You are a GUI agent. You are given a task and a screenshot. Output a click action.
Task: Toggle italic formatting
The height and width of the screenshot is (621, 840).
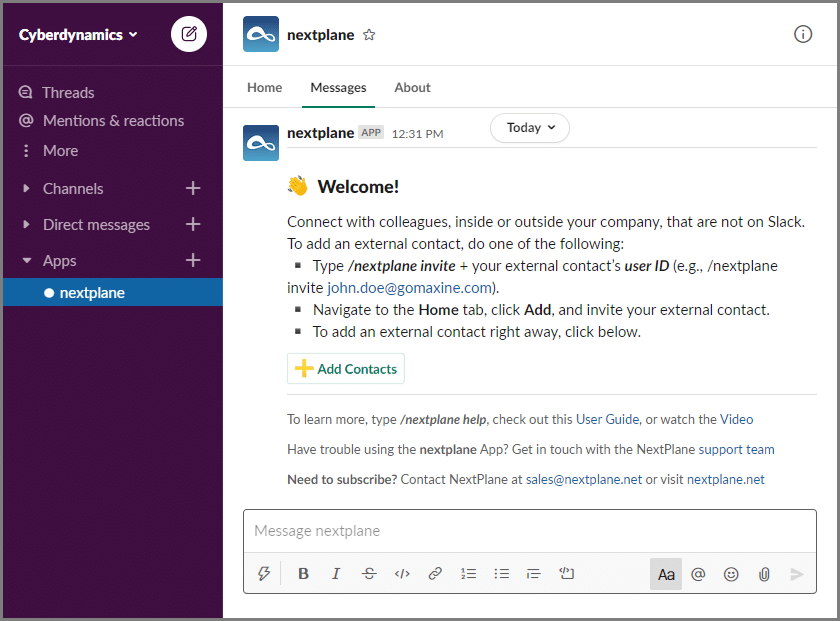(x=336, y=574)
